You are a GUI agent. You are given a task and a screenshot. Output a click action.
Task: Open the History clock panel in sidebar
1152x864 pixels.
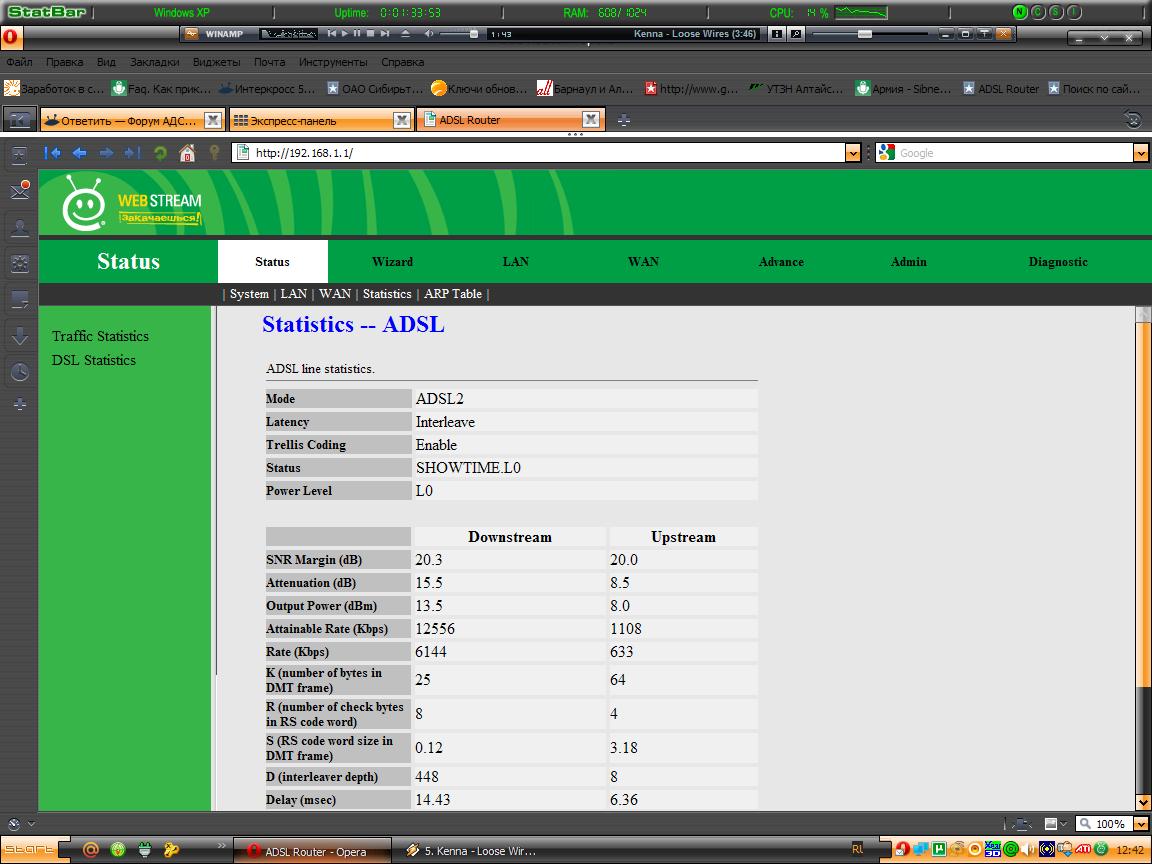19,372
